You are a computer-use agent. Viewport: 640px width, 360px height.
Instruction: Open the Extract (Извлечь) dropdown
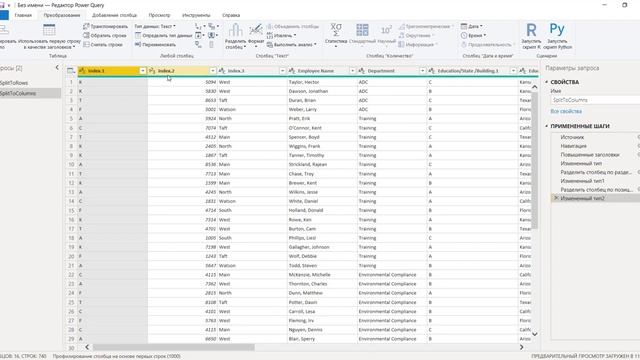pyautogui.click(x=281, y=36)
